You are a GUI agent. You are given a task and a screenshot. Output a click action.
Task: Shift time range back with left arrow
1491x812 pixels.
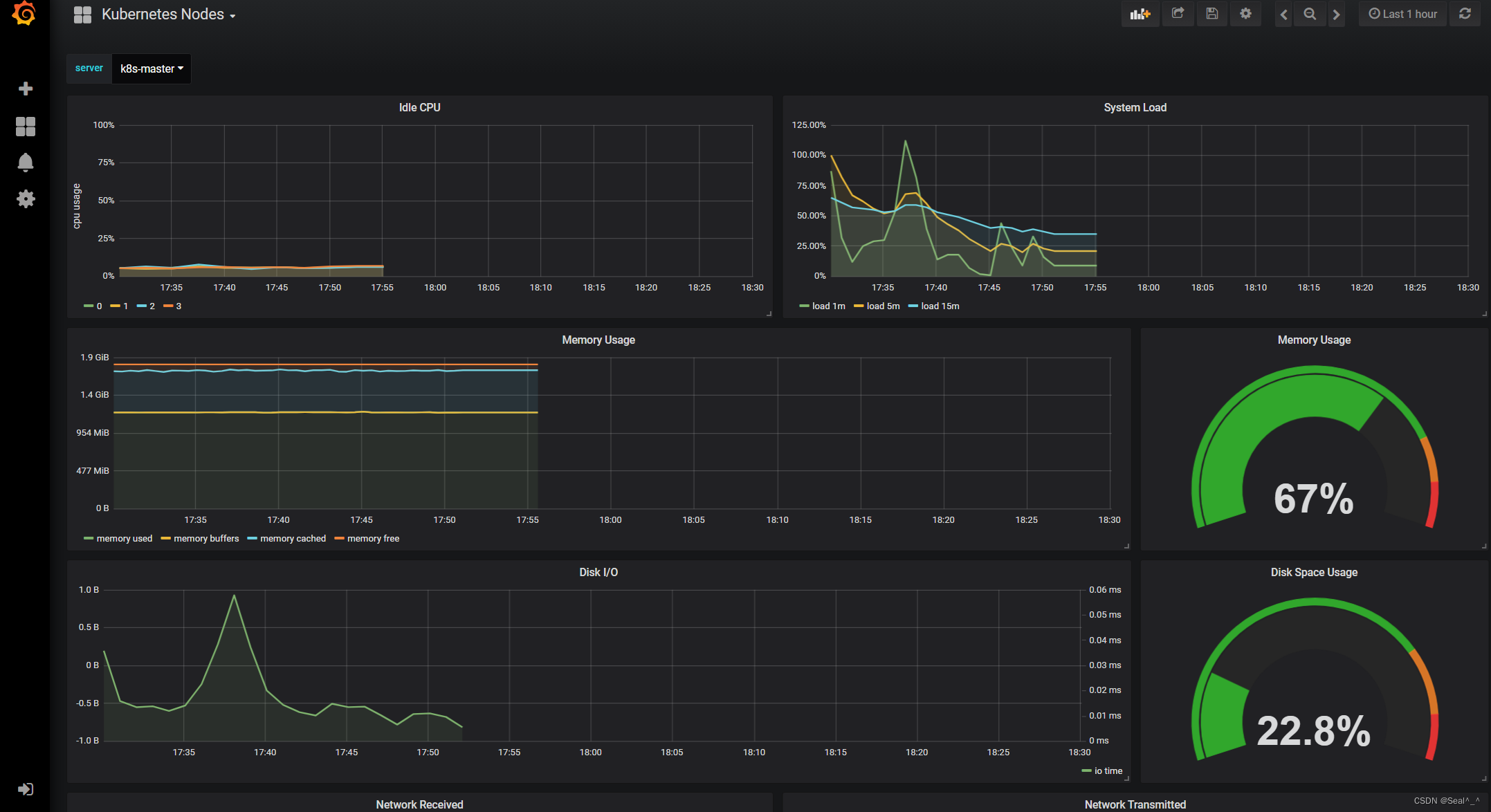click(1283, 14)
